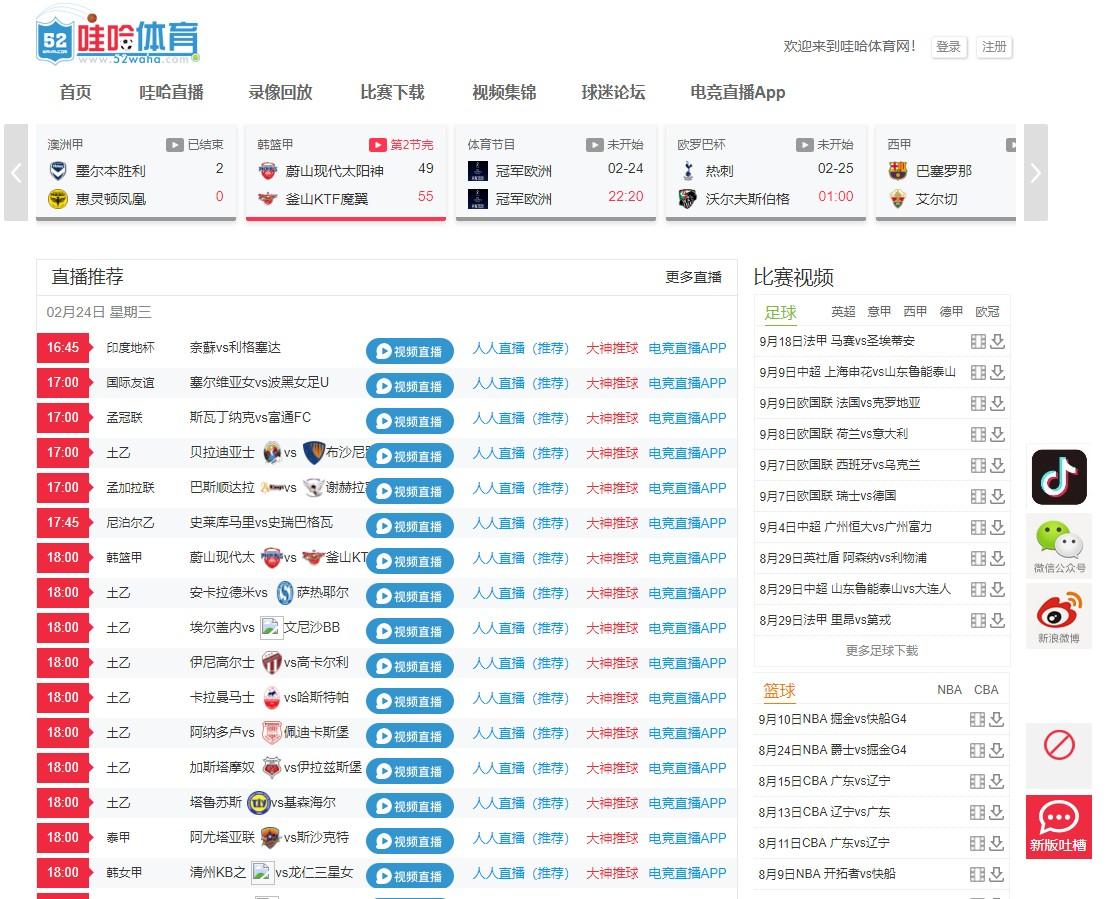Click the WeChat official account icon

1059,549
